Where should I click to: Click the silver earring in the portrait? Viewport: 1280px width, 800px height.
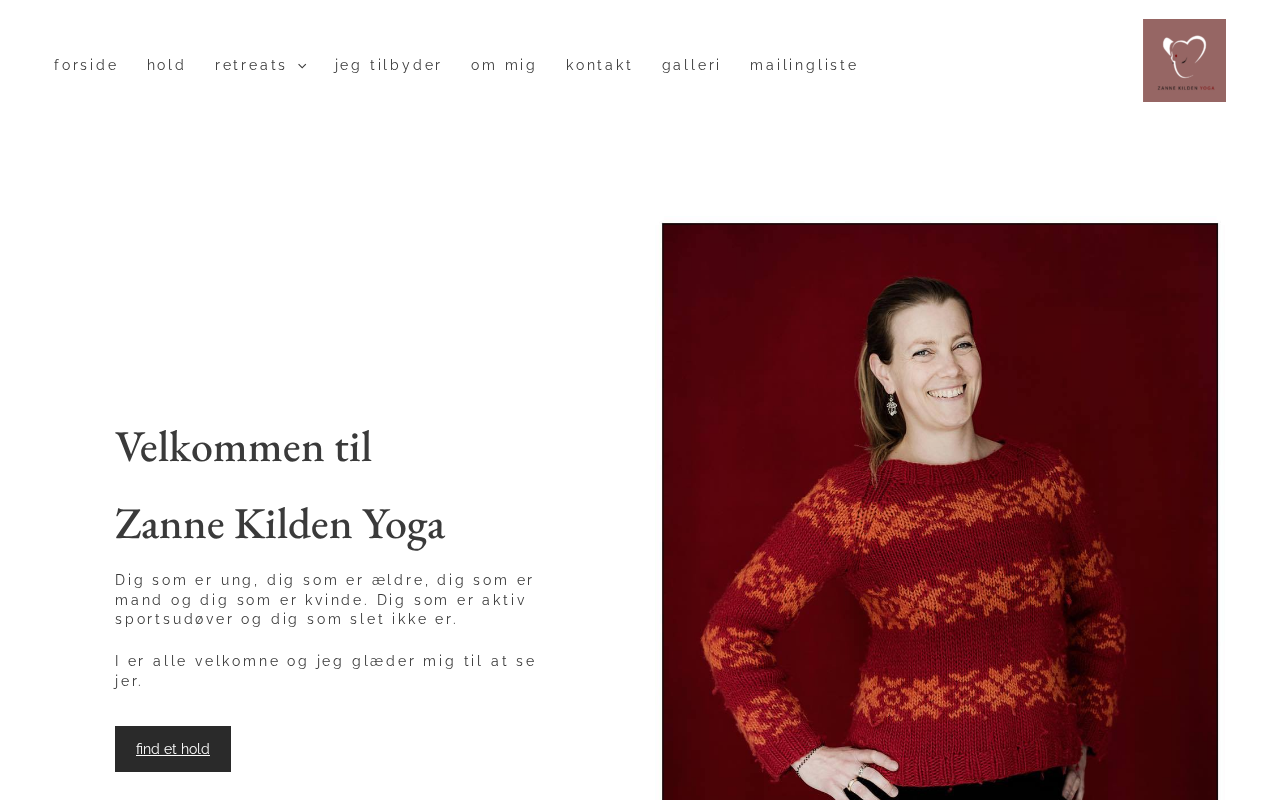[x=891, y=405]
